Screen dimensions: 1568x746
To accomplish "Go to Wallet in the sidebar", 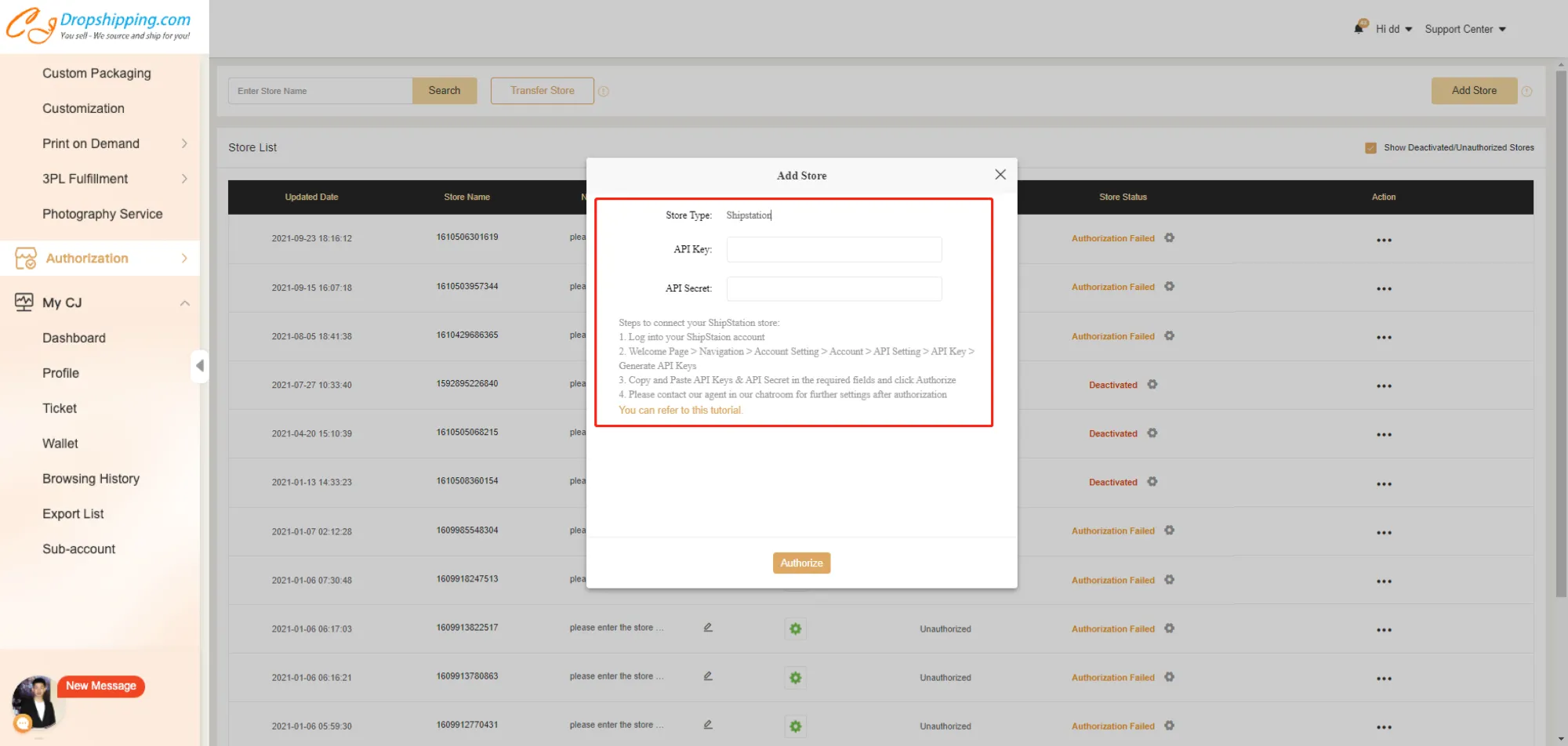I will tap(60, 444).
